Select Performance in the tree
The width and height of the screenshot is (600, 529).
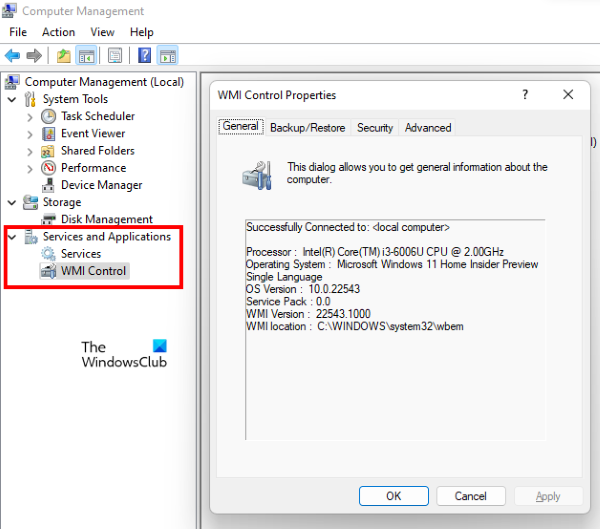coord(93,168)
